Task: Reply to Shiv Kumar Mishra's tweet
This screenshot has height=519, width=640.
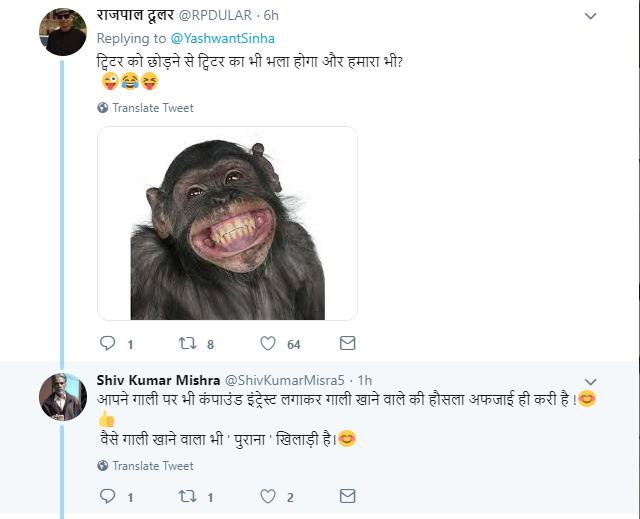Action: click(x=108, y=496)
